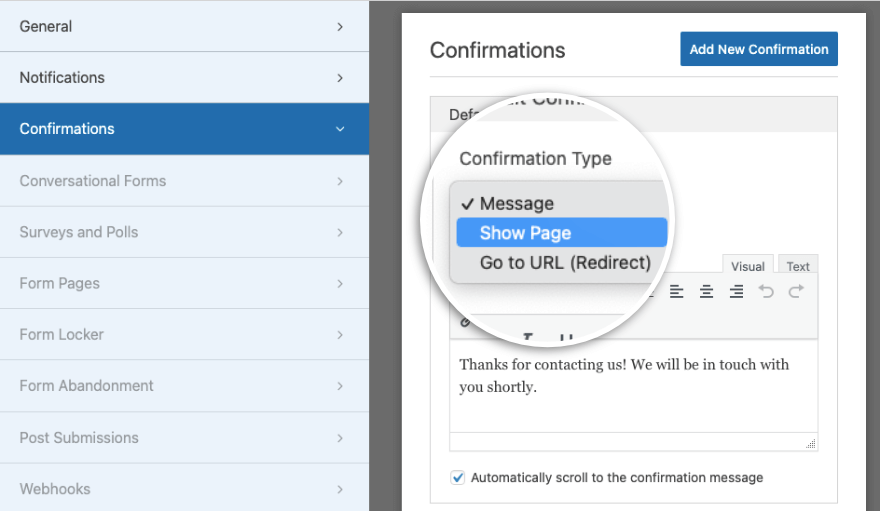This screenshot has width=880, height=511.
Task: Open the General settings section
Action: (184, 26)
